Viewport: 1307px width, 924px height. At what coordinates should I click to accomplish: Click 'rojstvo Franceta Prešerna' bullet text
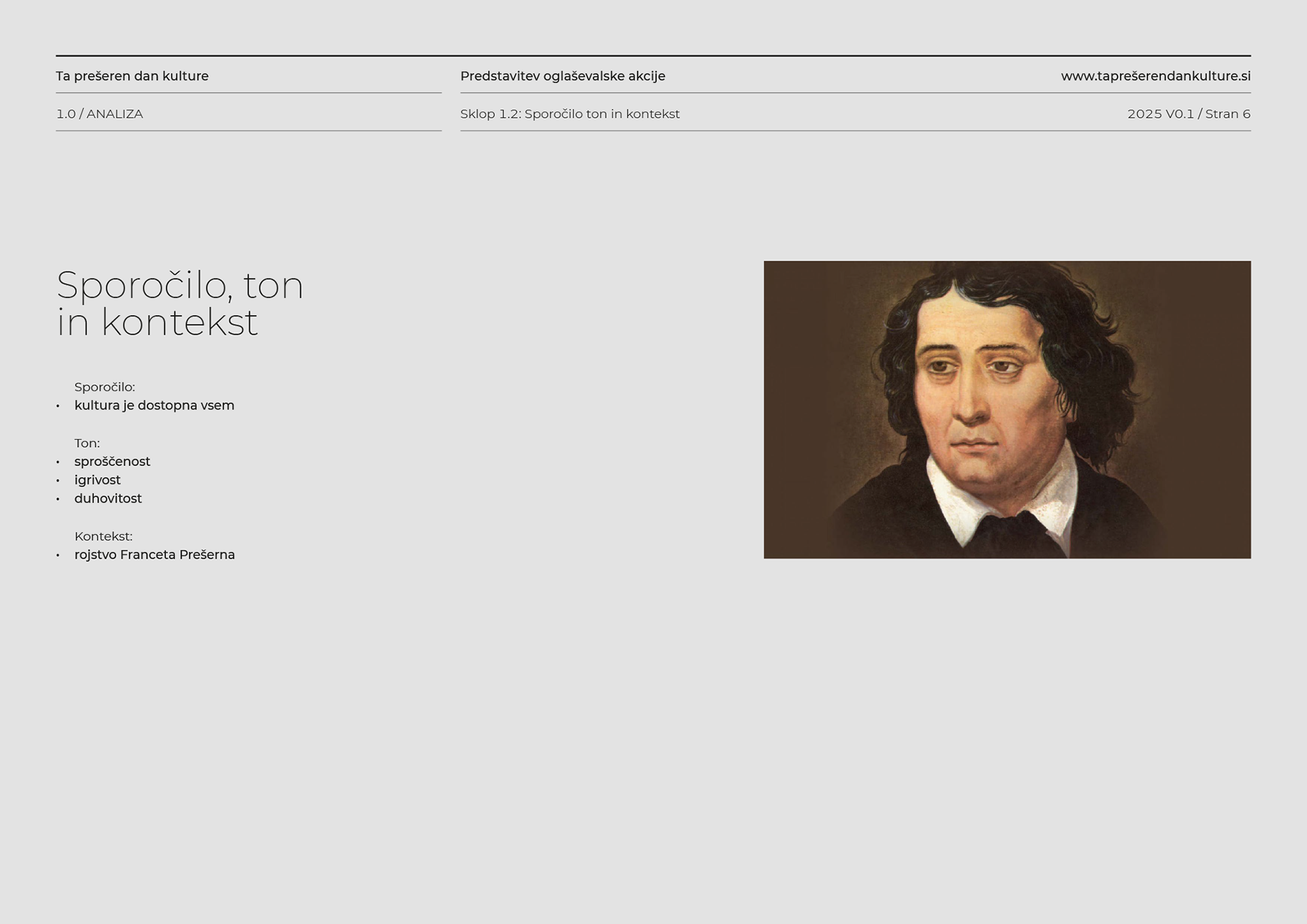click(x=155, y=555)
